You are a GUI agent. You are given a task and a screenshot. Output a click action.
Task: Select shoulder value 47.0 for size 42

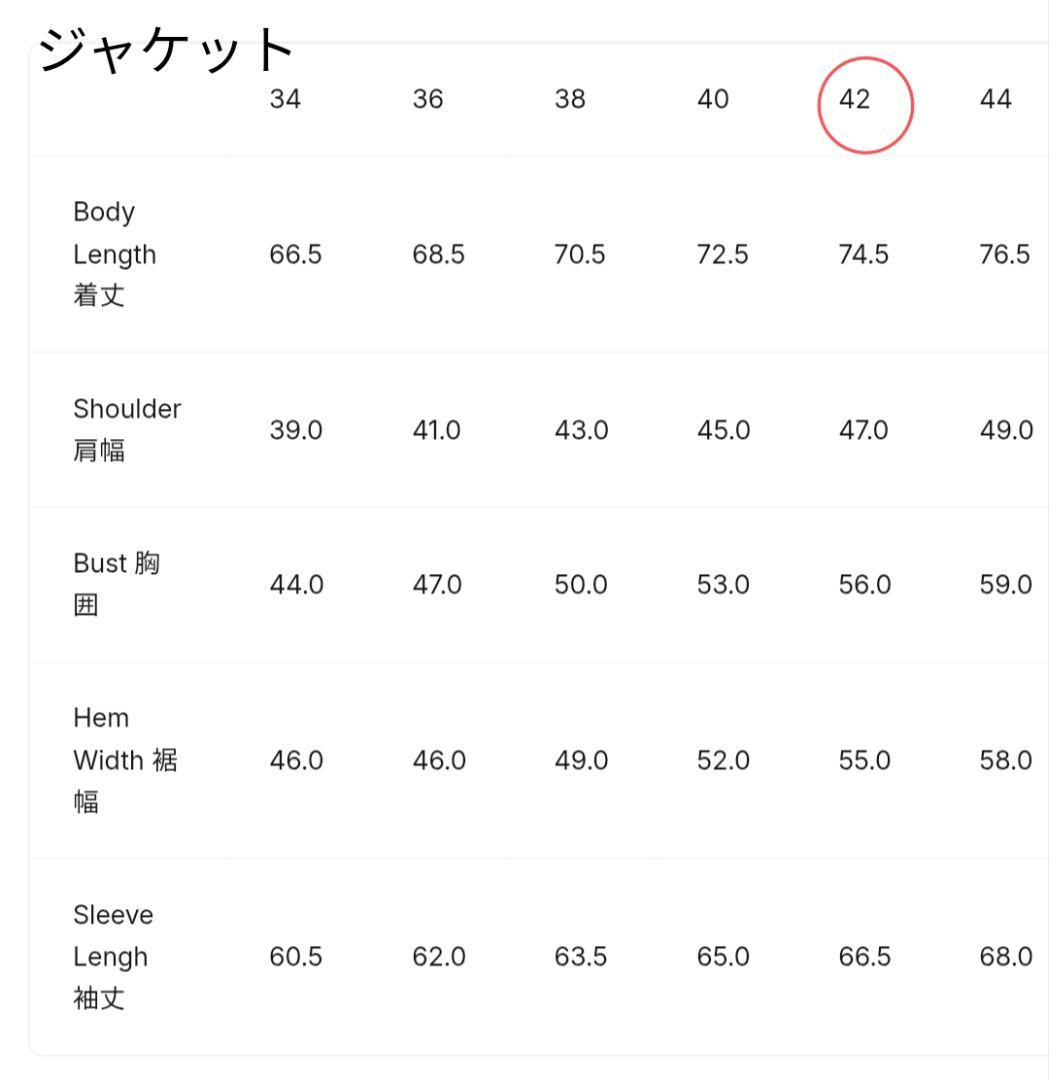[865, 430]
